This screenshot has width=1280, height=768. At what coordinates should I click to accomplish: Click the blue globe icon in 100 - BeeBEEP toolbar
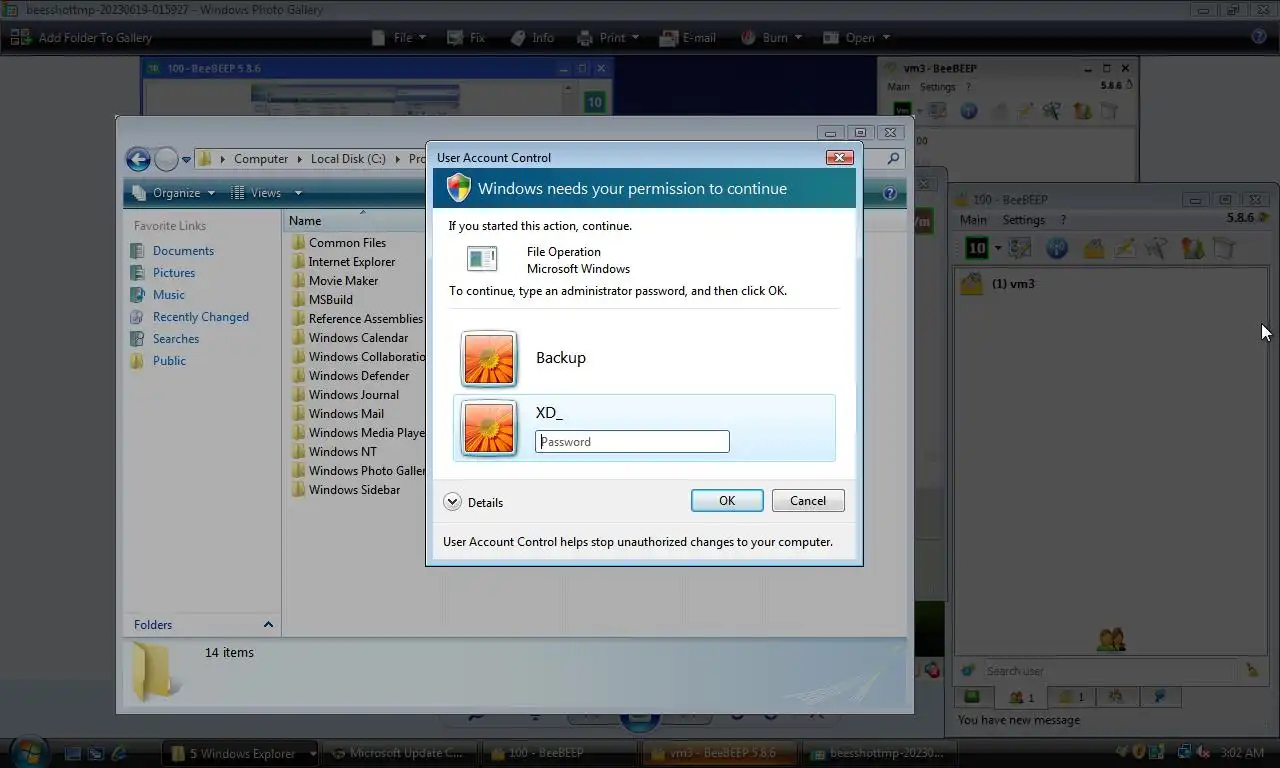(1057, 248)
